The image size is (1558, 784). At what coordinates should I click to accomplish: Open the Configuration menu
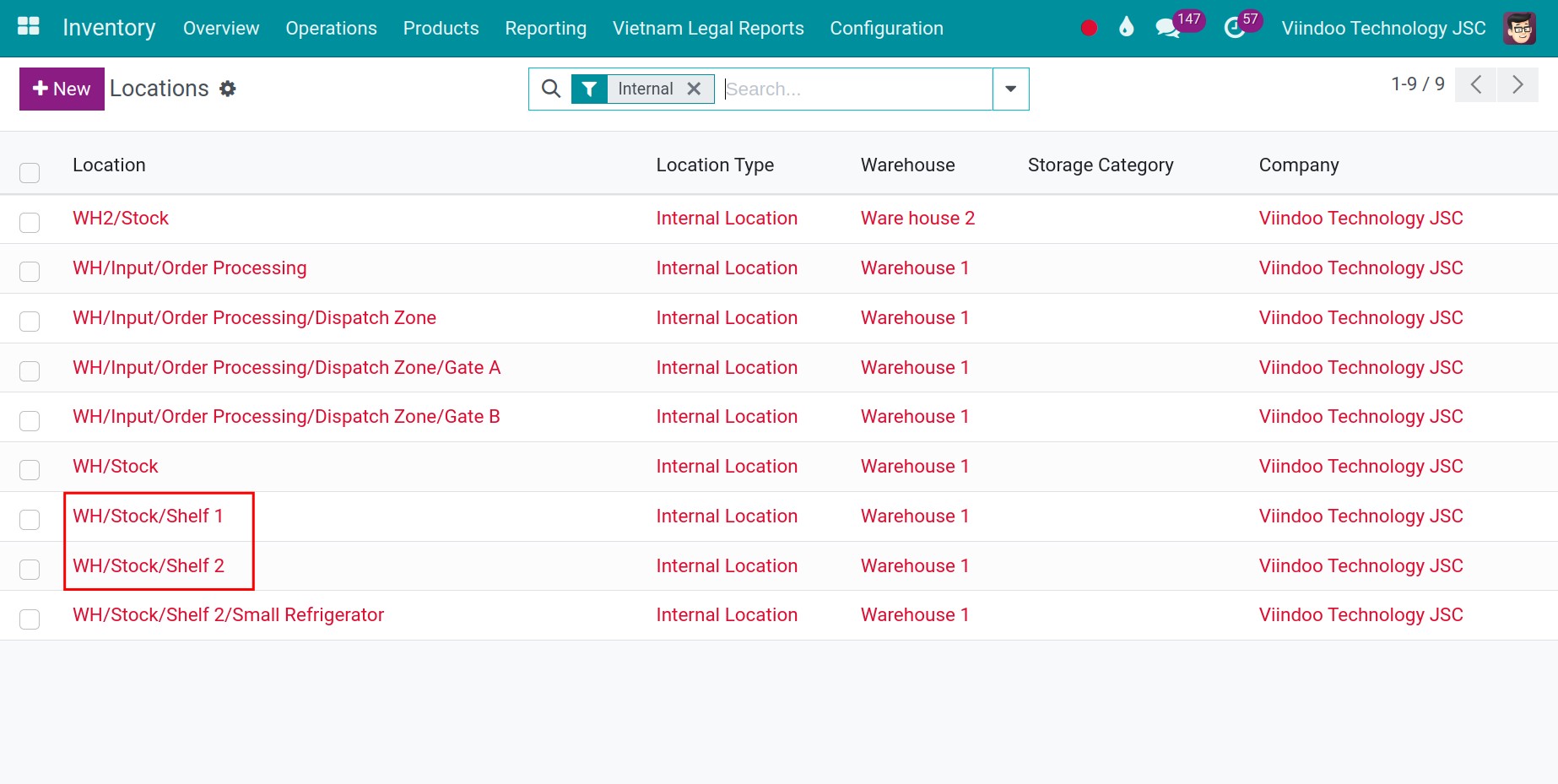pyautogui.click(x=886, y=28)
